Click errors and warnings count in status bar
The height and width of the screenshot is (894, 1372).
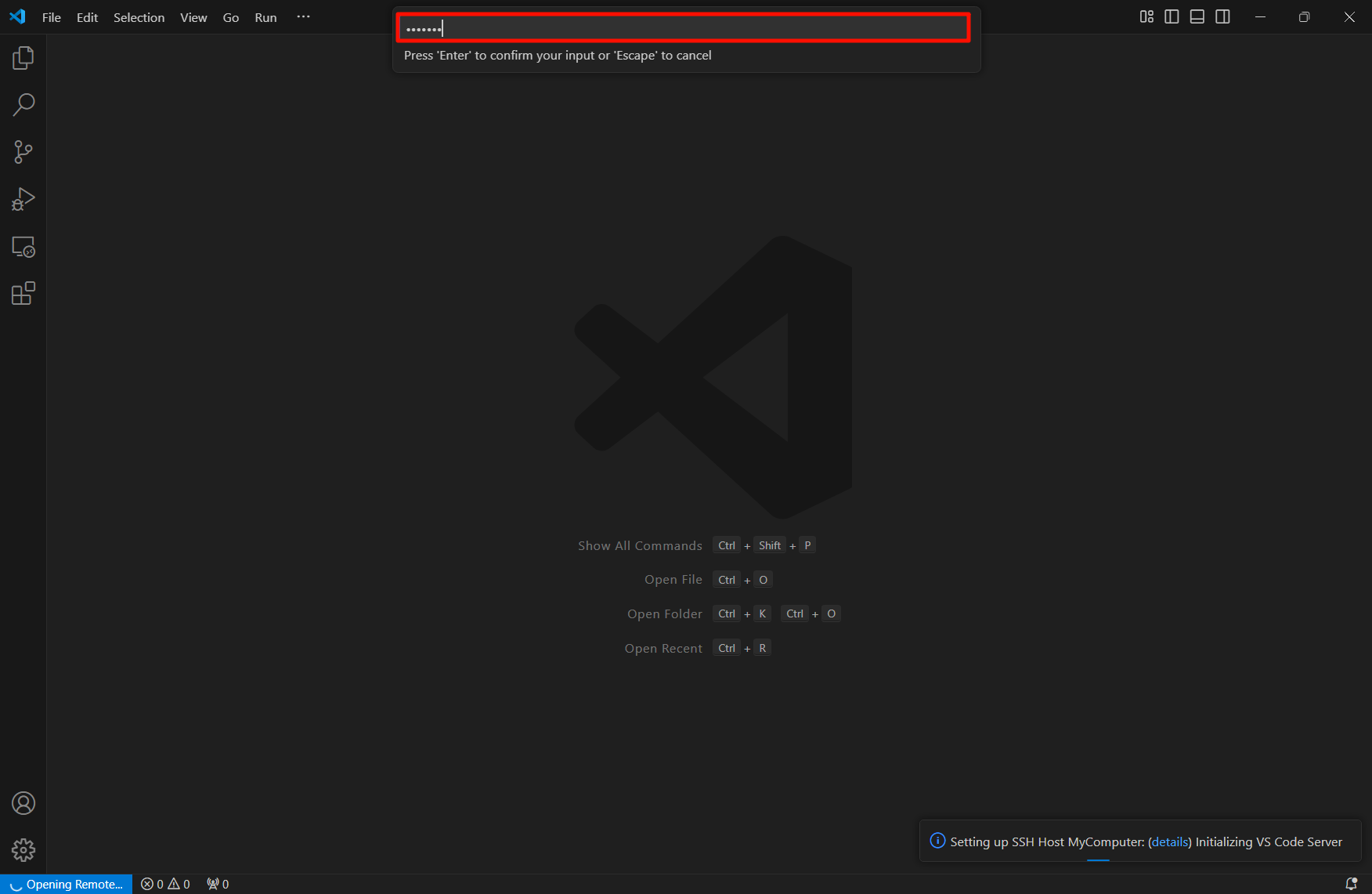165,884
